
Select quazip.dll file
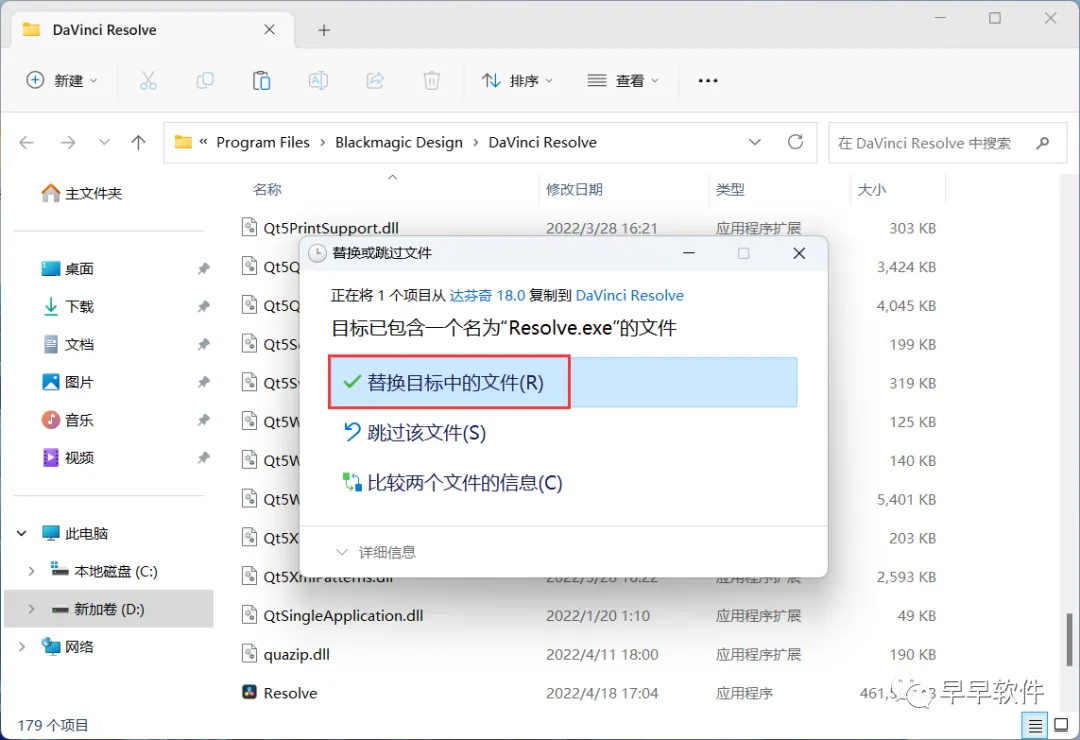point(296,654)
